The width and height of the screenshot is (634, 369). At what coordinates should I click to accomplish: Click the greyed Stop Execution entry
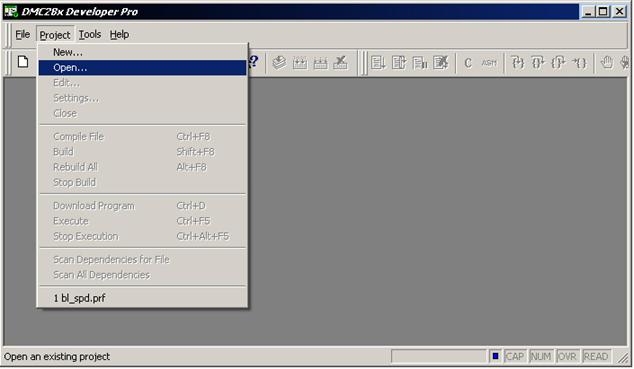142,236
